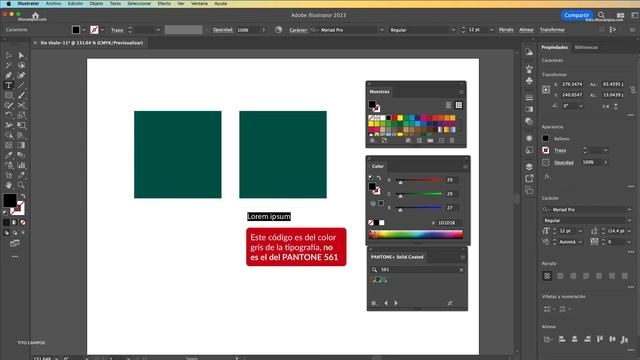Image resolution: width=640 pixels, height=360 pixels.
Task: Open the Color panel options menu
Action: pos(465,167)
